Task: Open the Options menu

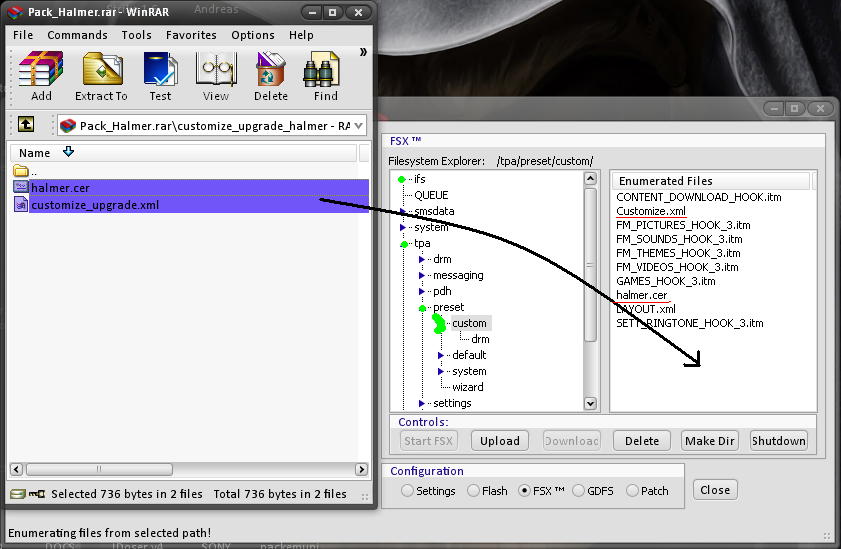Action: pos(253,35)
